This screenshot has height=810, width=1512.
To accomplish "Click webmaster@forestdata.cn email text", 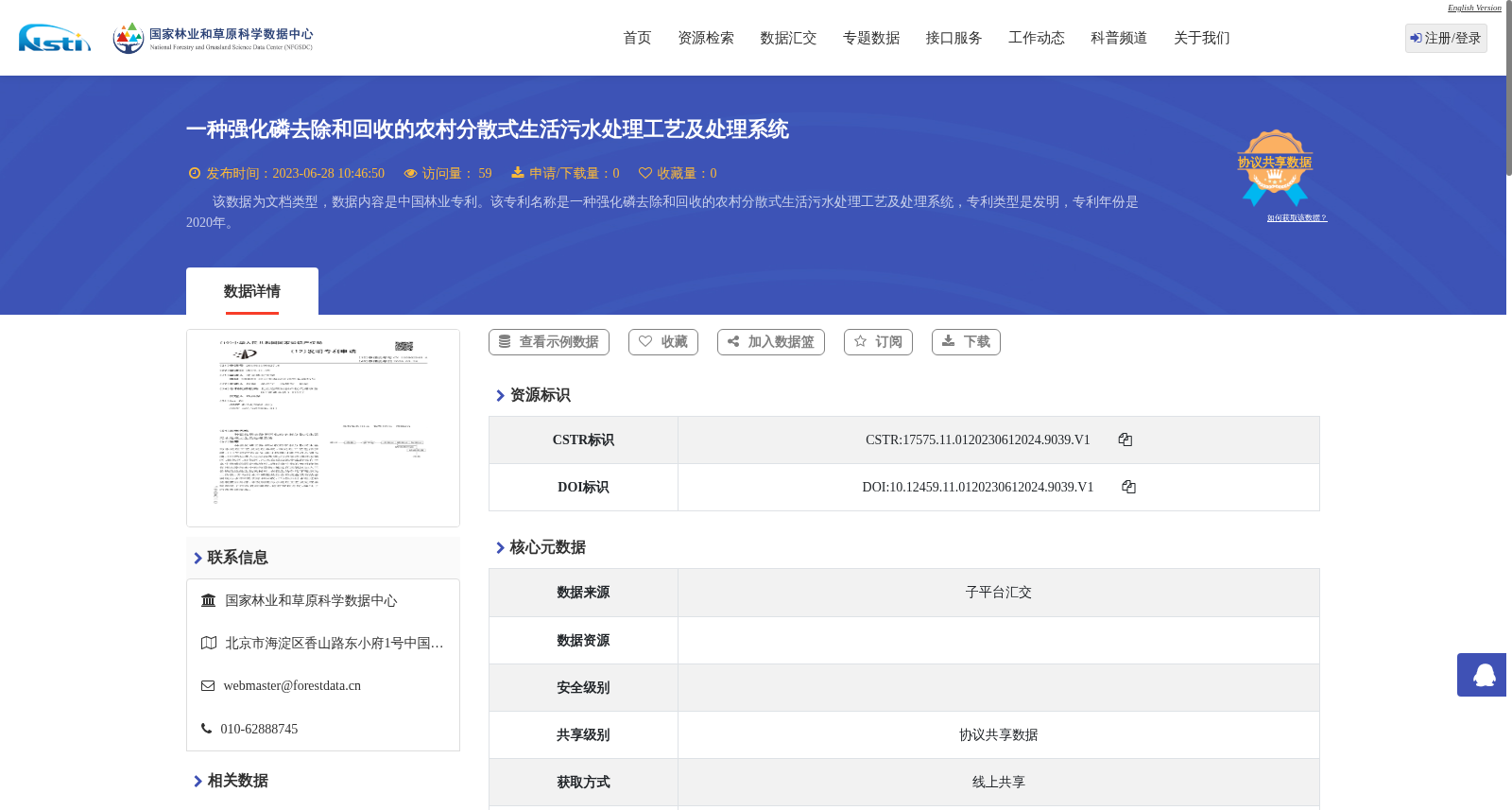I will (292, 686).
